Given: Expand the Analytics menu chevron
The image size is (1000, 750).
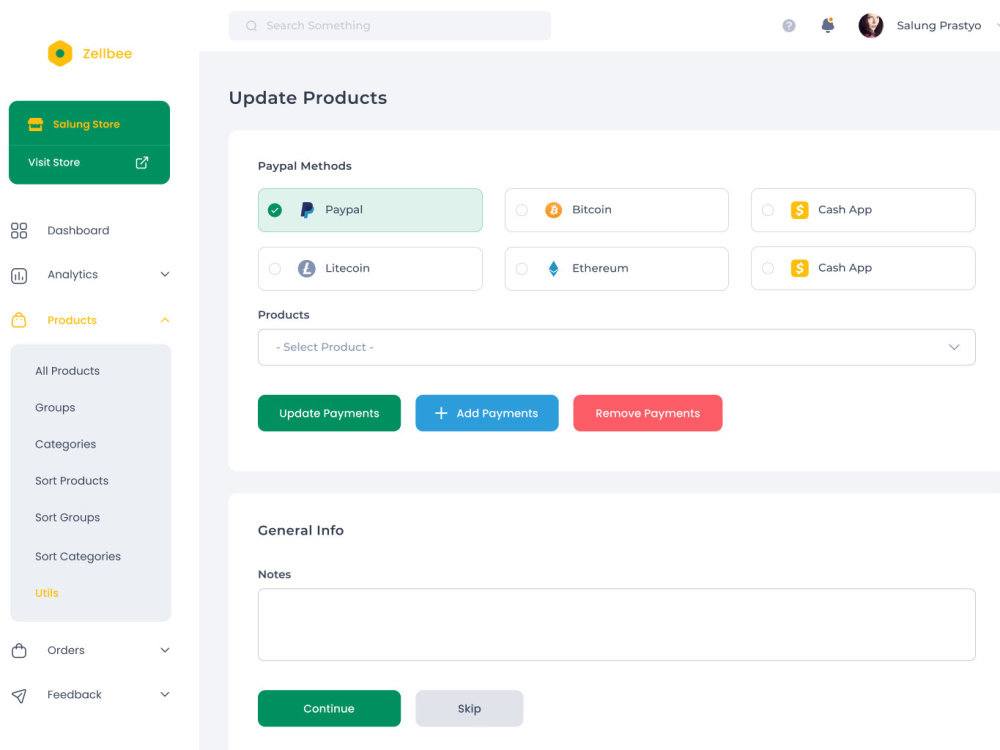Looking at the screenshot, I should [165, 274].
